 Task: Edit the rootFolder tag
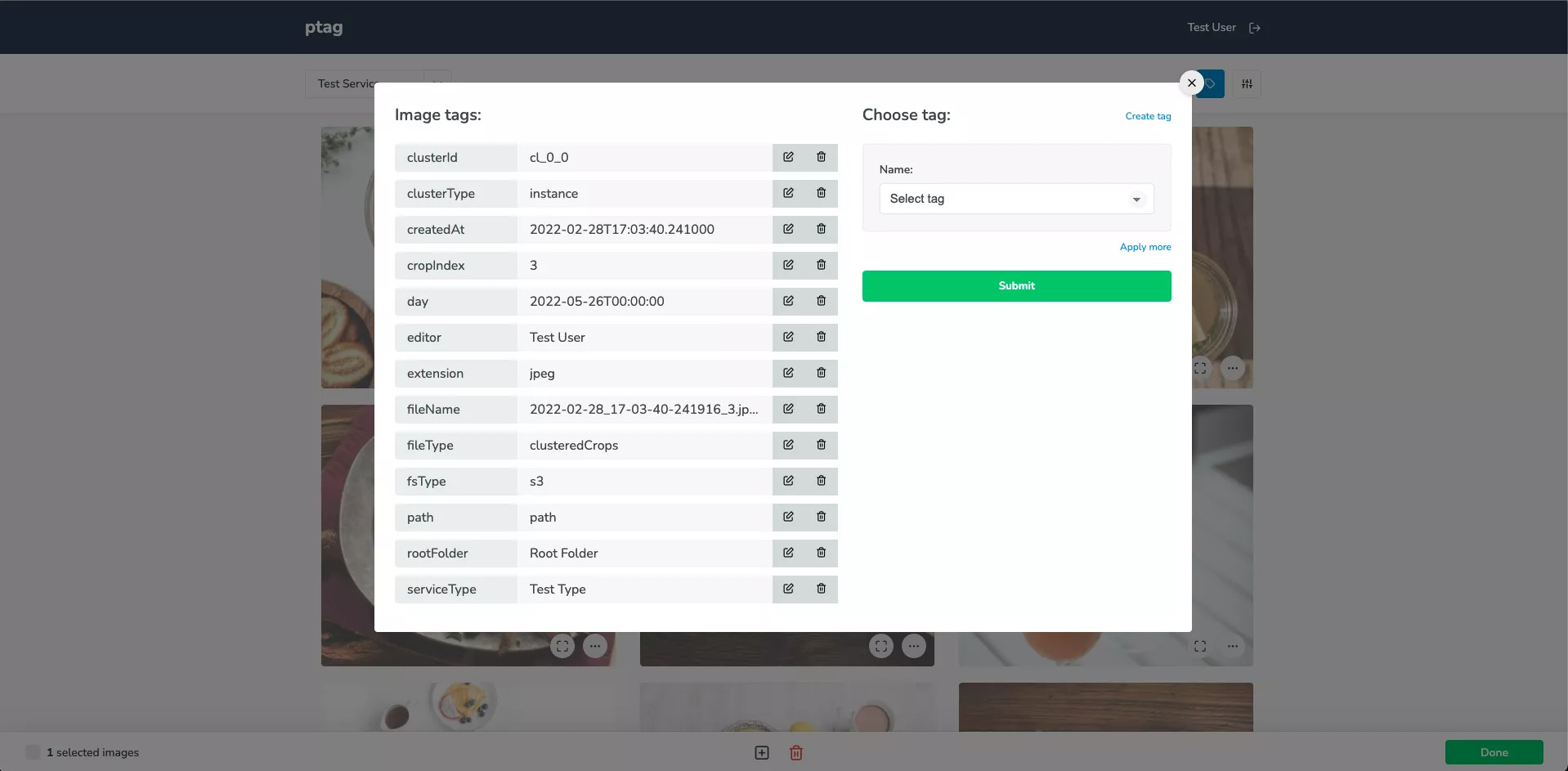tap(788, 553)
